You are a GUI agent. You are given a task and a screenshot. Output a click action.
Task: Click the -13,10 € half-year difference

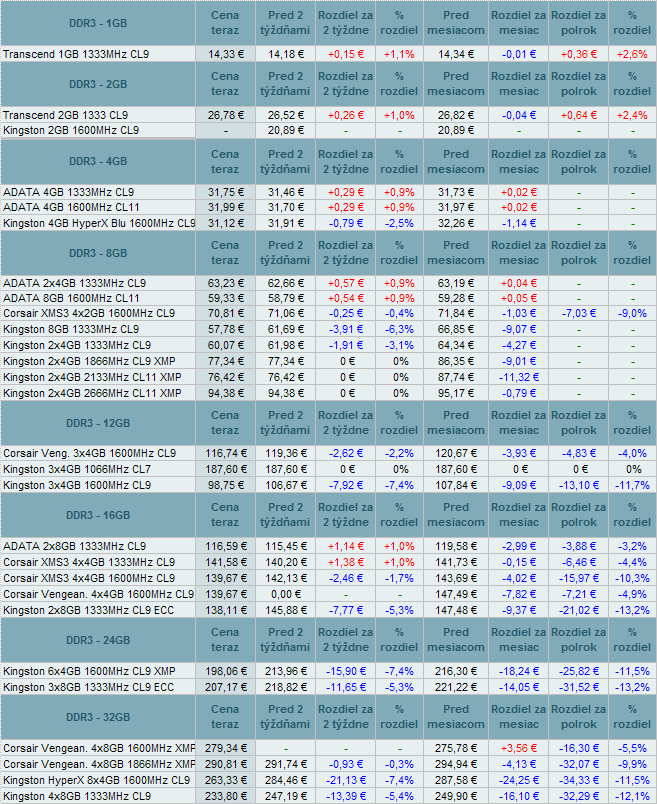click(x=579, y=485)
